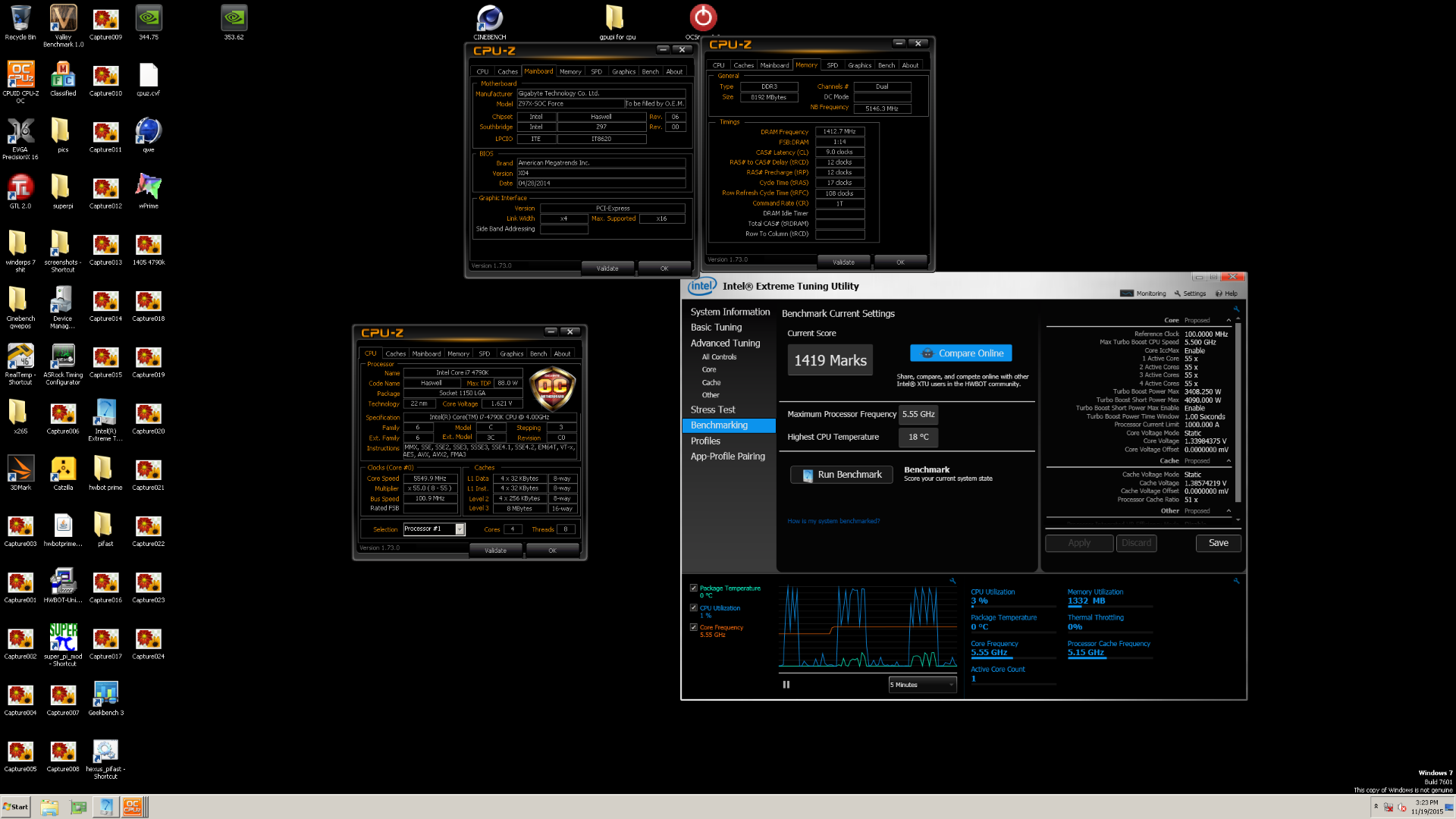Screen dimensions: 1456x819
Task: Pause the XTU monitoring graph
Action: coord(786,684)
